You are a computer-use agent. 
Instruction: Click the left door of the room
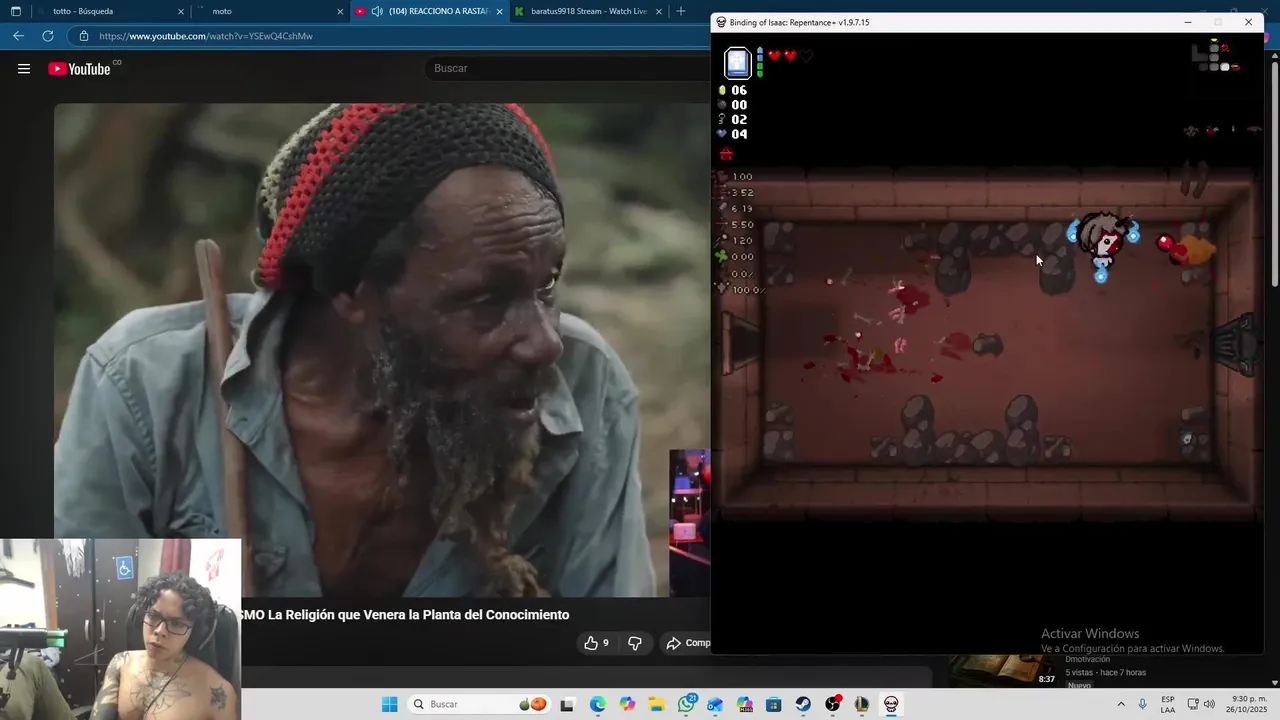click(x=741, y=342)
